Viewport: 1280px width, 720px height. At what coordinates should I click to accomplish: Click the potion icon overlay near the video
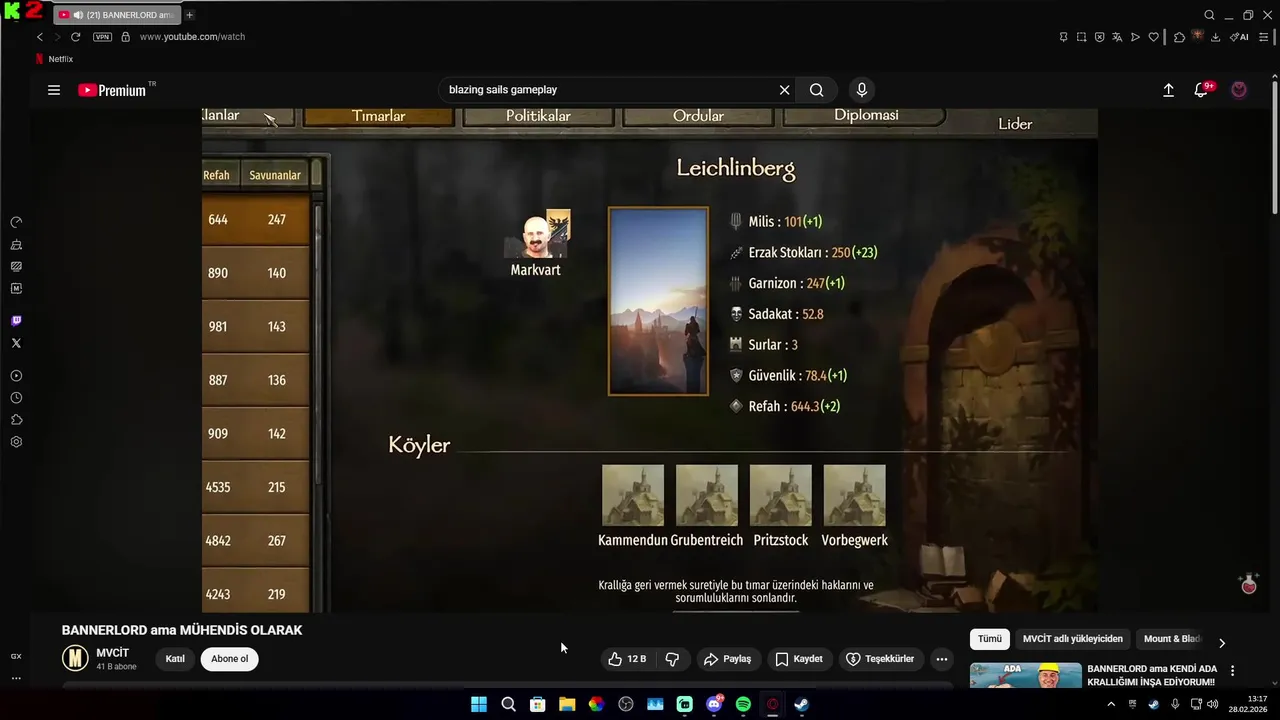[x=1249, y=583]
